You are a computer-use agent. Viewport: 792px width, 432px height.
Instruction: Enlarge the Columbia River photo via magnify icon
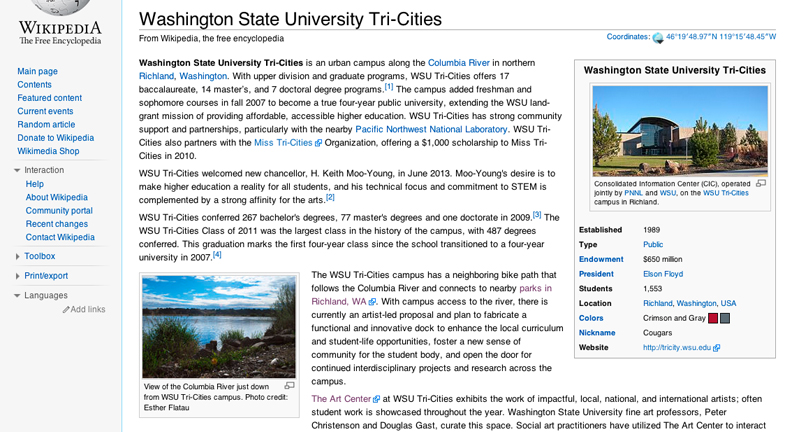tap(289, 386)
